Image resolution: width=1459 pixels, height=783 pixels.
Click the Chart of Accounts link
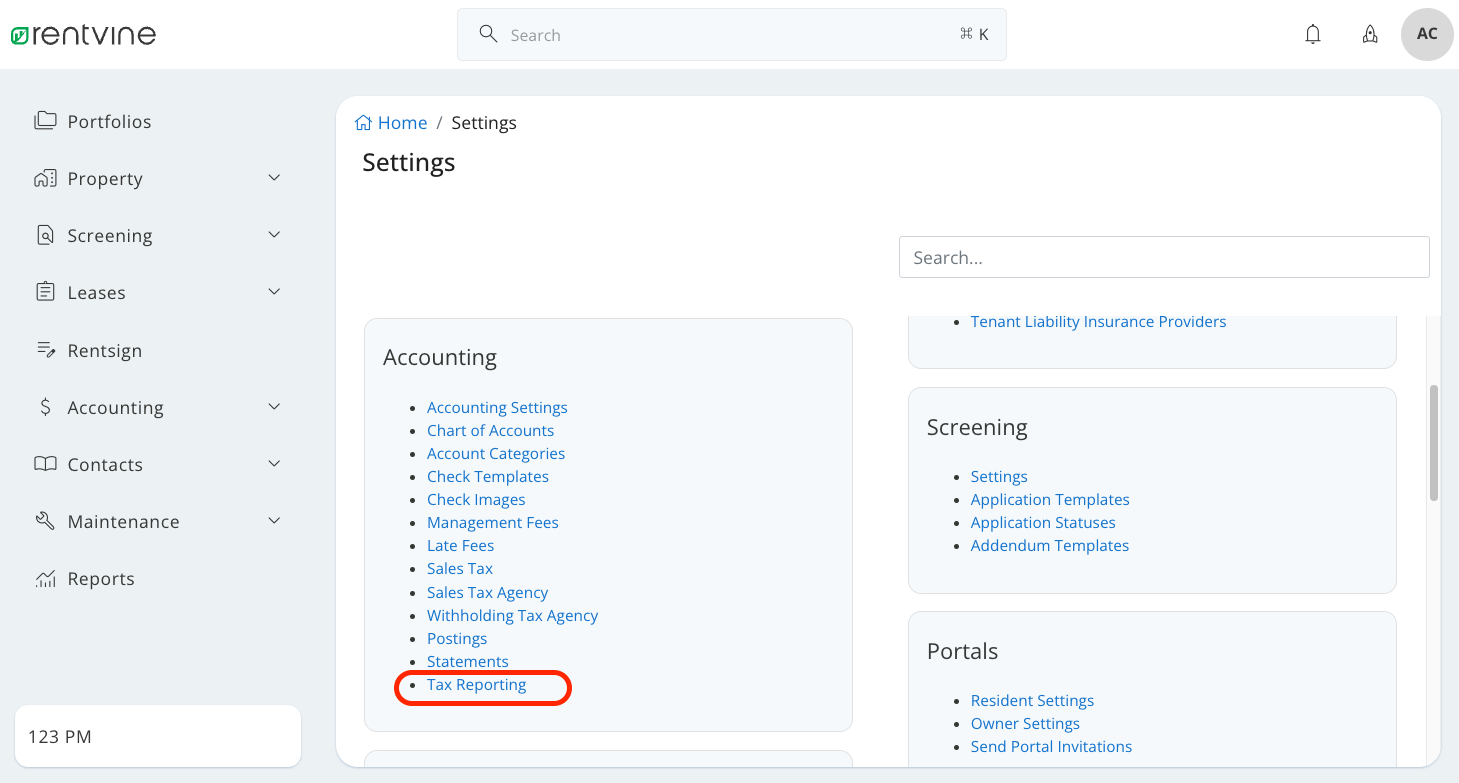(490, 430)
